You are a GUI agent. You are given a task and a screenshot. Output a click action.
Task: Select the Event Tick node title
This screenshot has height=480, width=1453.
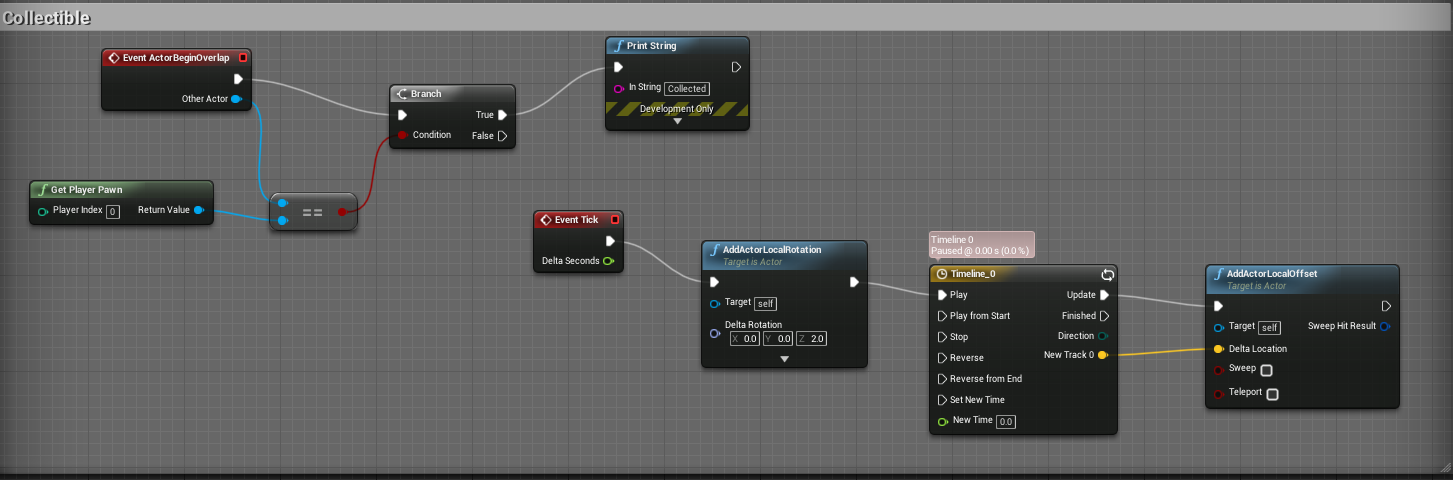click(x=576, y=220)
